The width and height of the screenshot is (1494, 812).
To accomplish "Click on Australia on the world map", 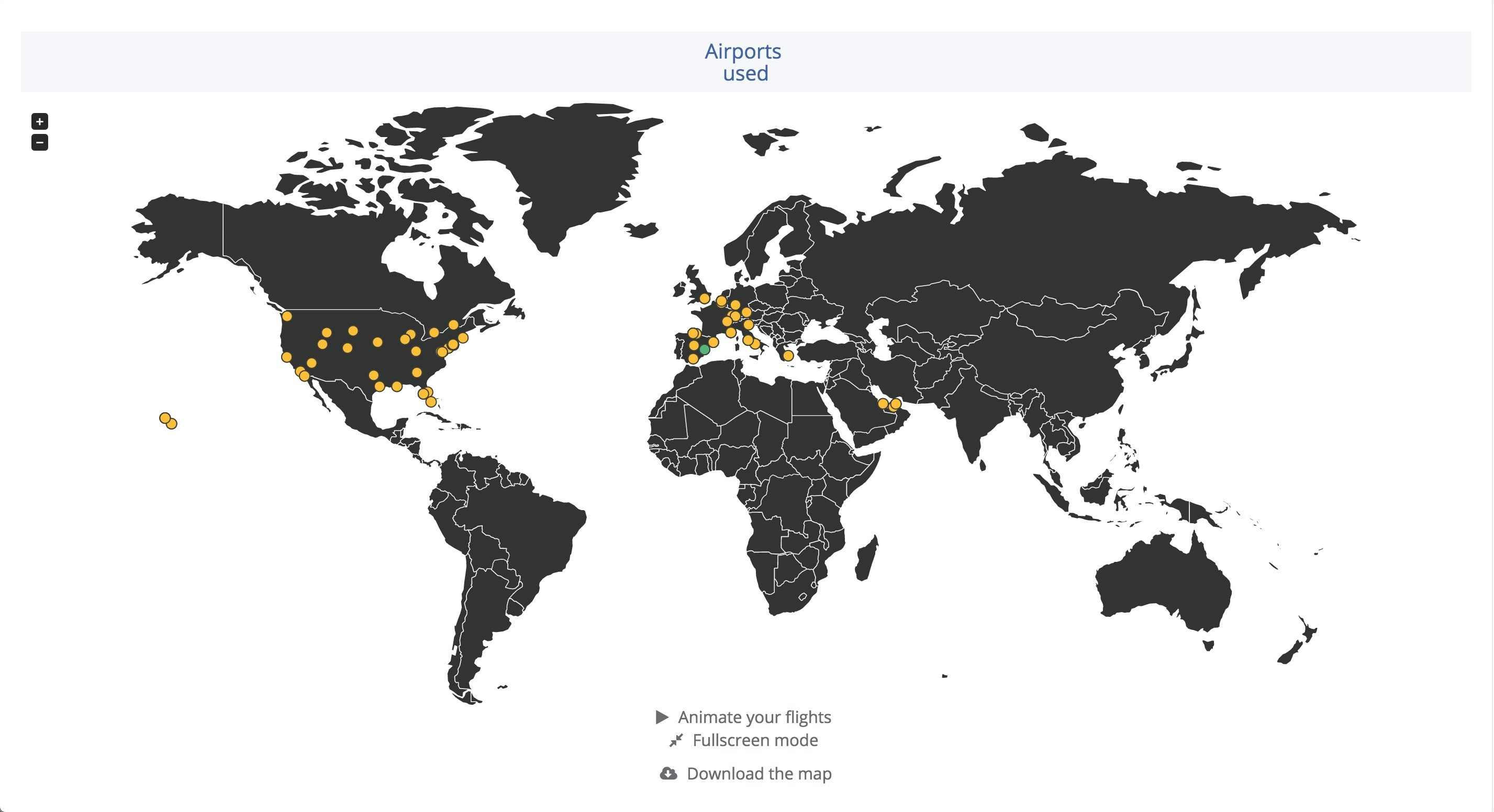I will tap(1166, 585).
